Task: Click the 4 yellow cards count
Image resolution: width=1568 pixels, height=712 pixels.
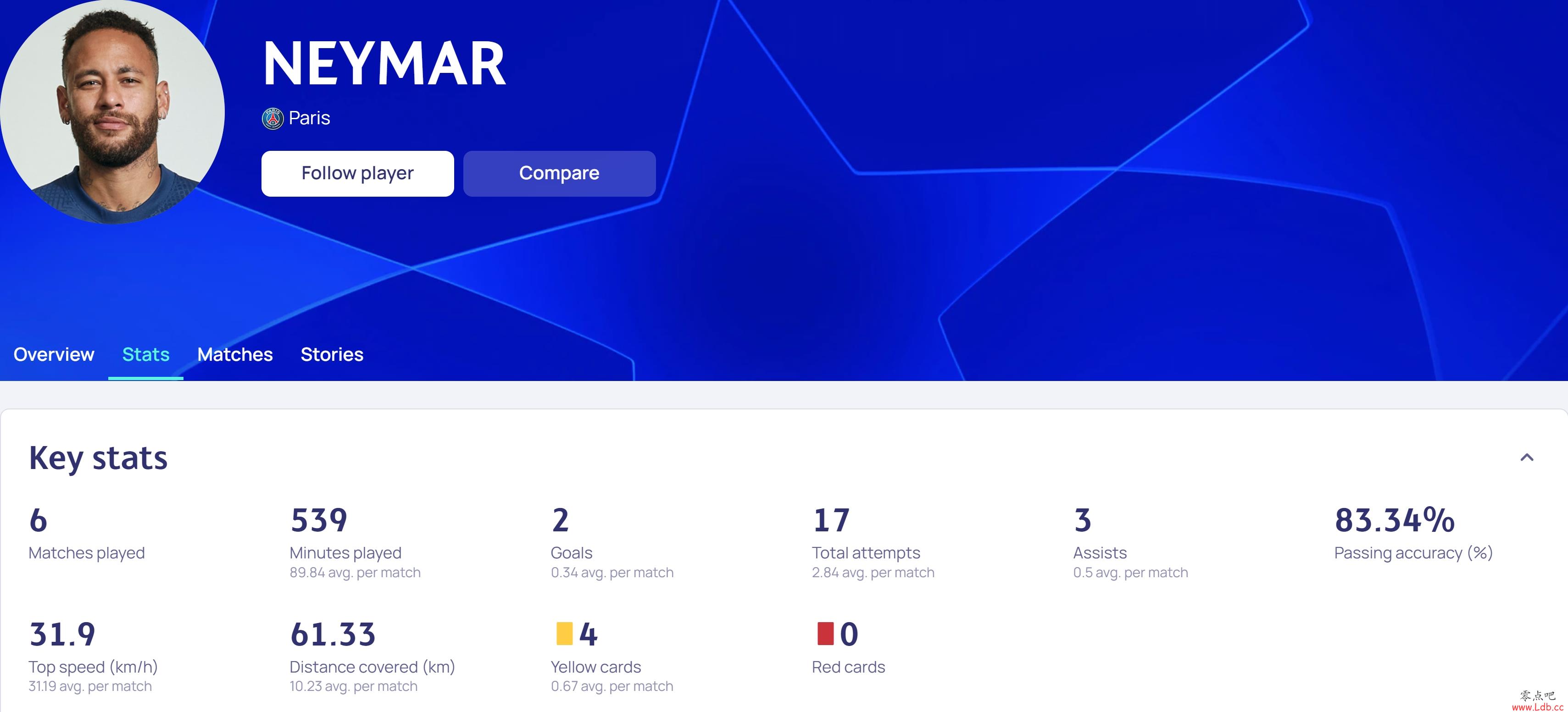Action: point(588,634)
